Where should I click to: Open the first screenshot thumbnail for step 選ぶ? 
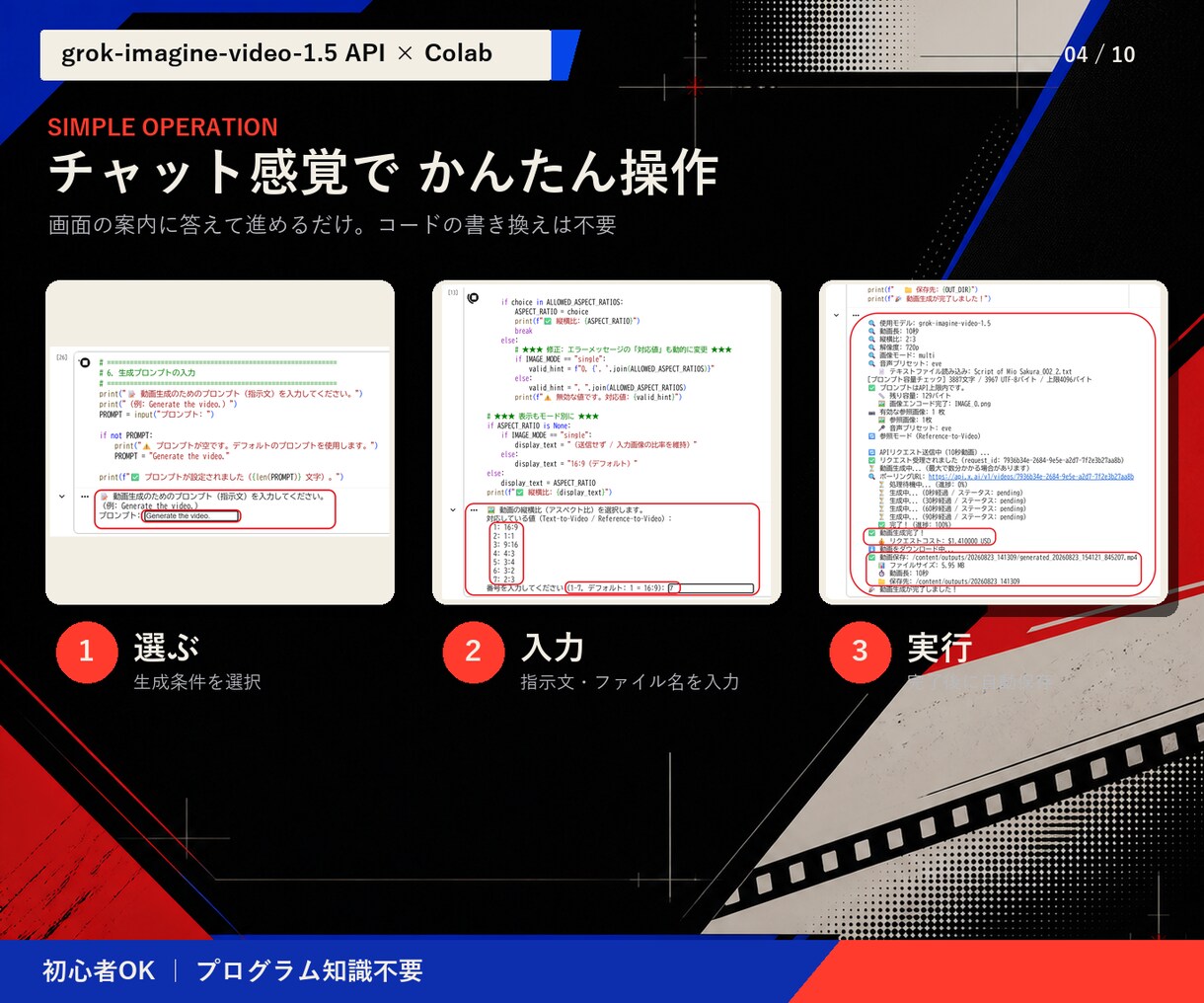(x=220, y=442)
